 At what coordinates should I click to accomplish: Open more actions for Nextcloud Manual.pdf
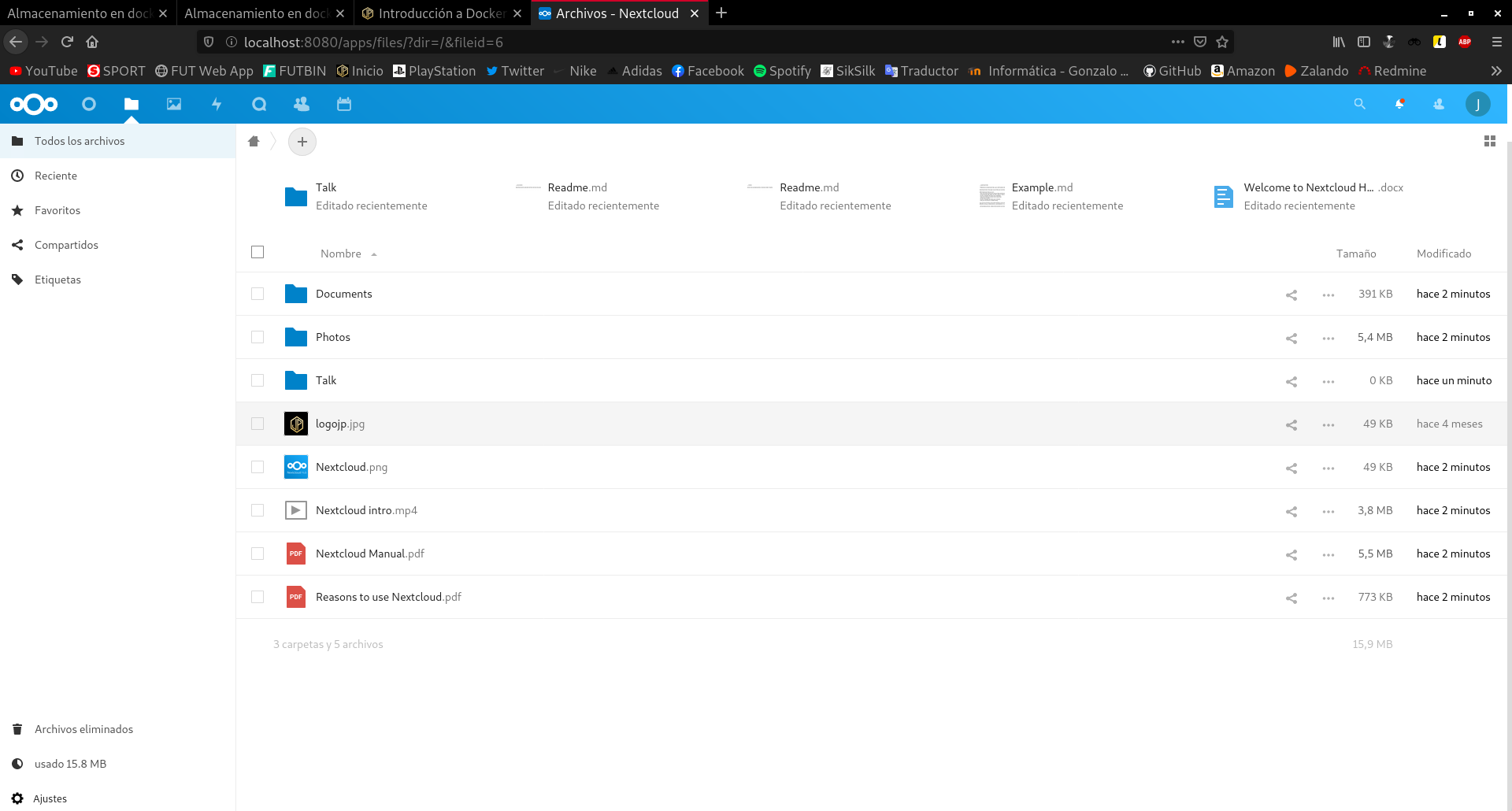point(1329,554)
